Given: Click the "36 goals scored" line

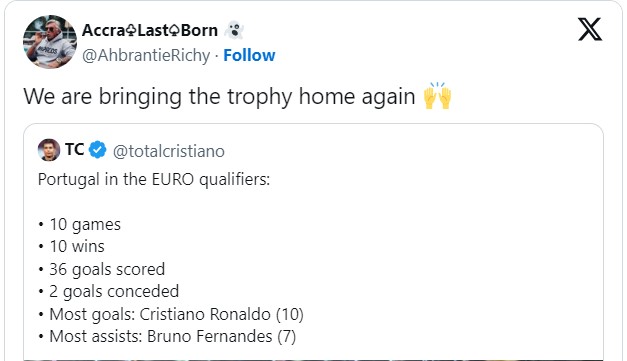Looking at the screenshot, I should [102, 269].
